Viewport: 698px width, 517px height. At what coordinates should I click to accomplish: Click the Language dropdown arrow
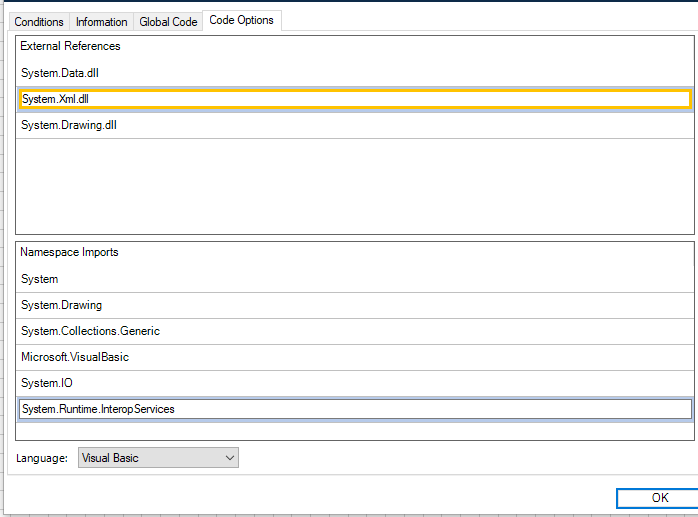click(x=230, y=458)
